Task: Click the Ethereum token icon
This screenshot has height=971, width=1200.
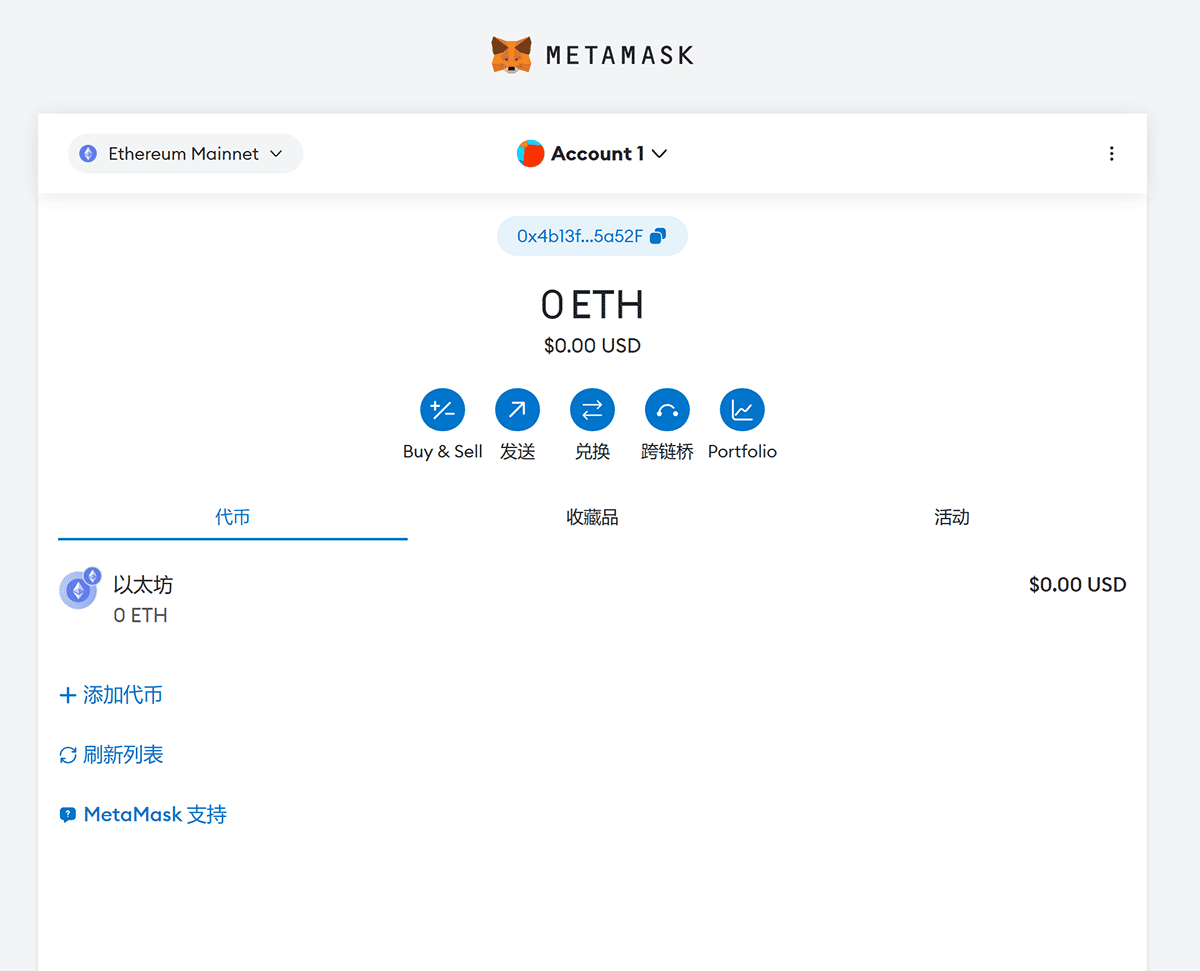Action: pos(78,590)
